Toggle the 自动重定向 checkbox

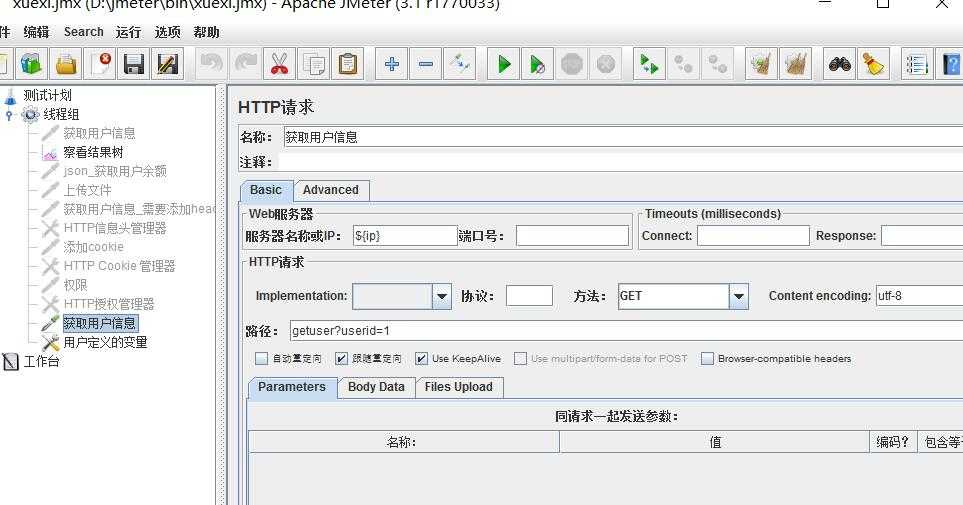(262, 358)
